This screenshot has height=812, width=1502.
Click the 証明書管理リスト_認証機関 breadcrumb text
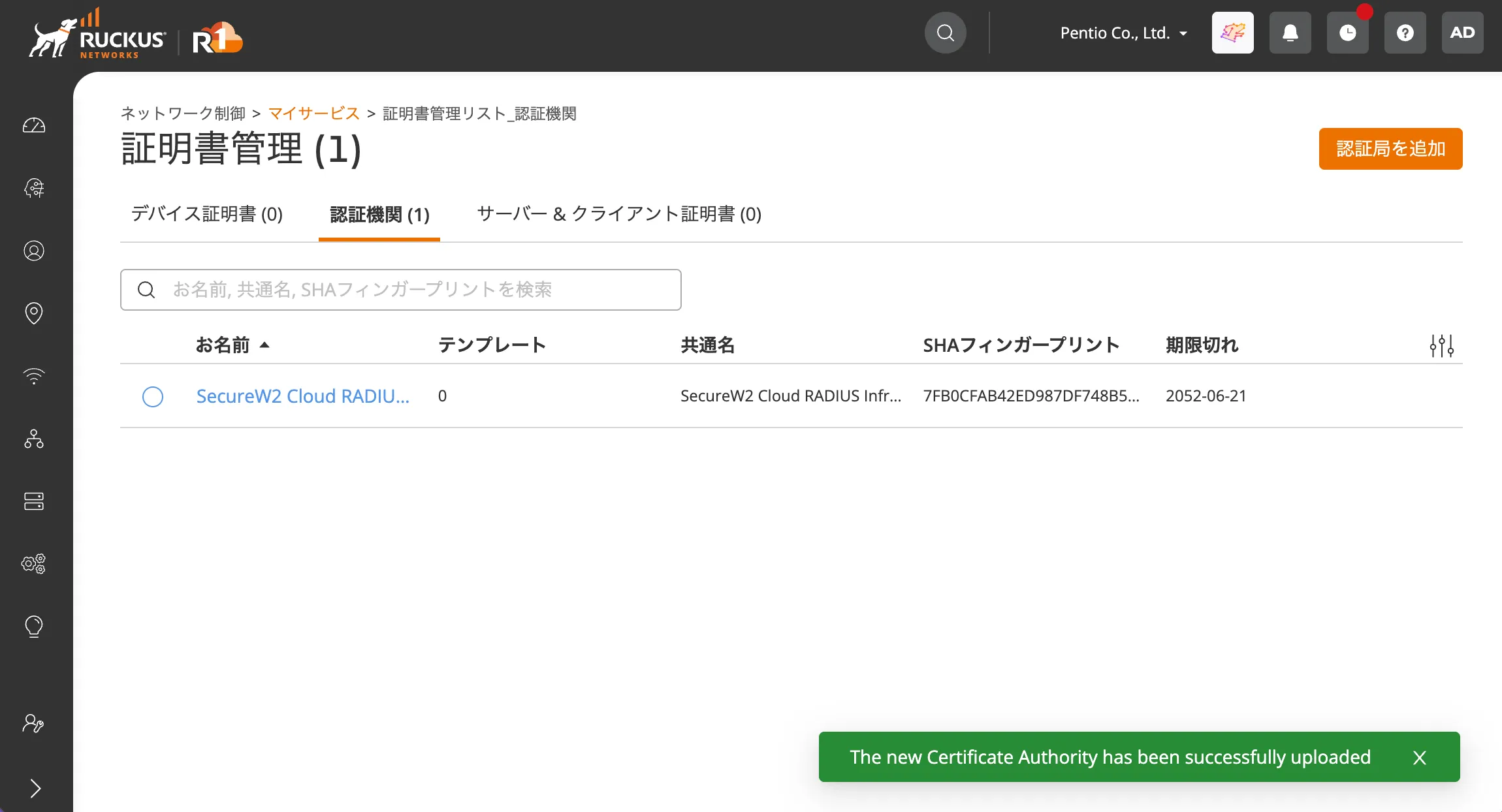(479, 114)
